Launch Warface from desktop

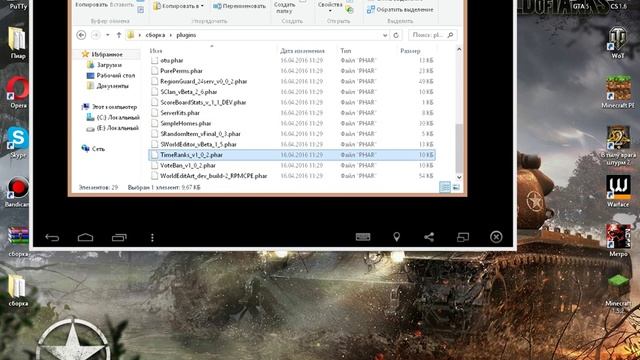pyautogui.click(x=618, y=191)
